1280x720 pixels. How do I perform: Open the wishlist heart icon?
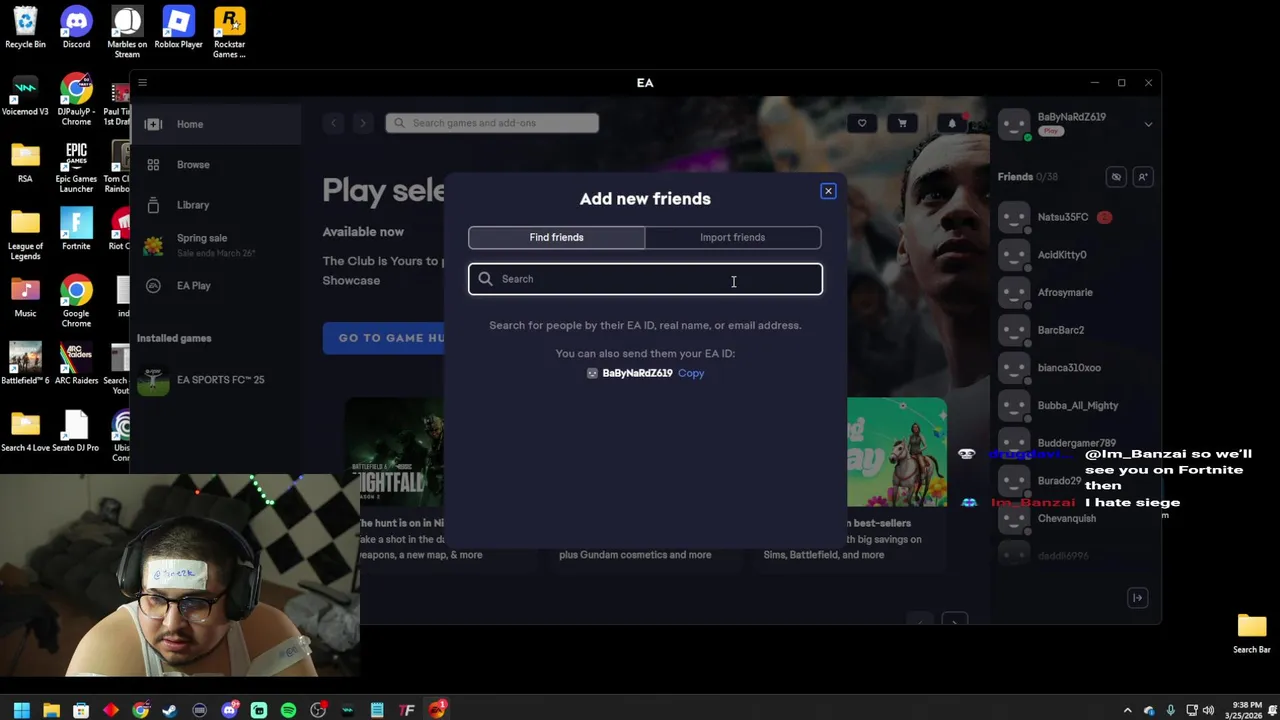click(862, 123)
